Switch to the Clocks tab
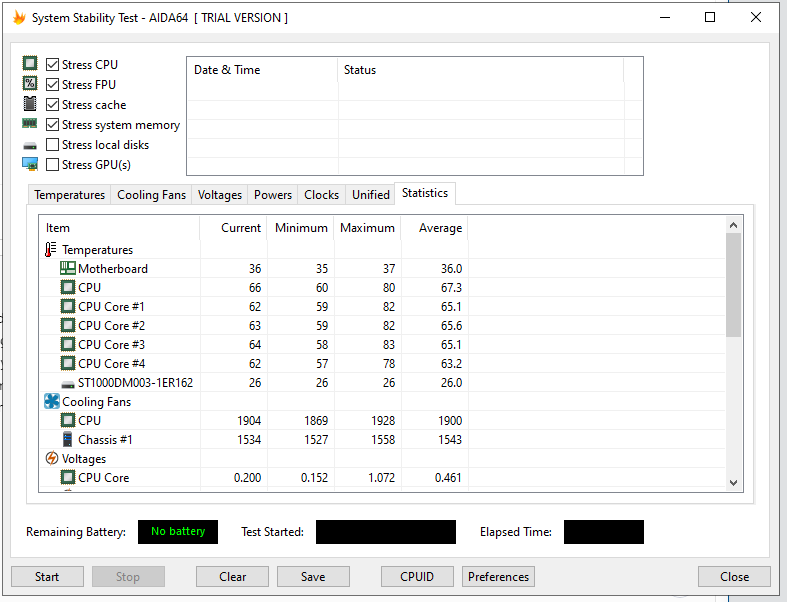Screen dimensions: 787x602 tap(321, 195)
